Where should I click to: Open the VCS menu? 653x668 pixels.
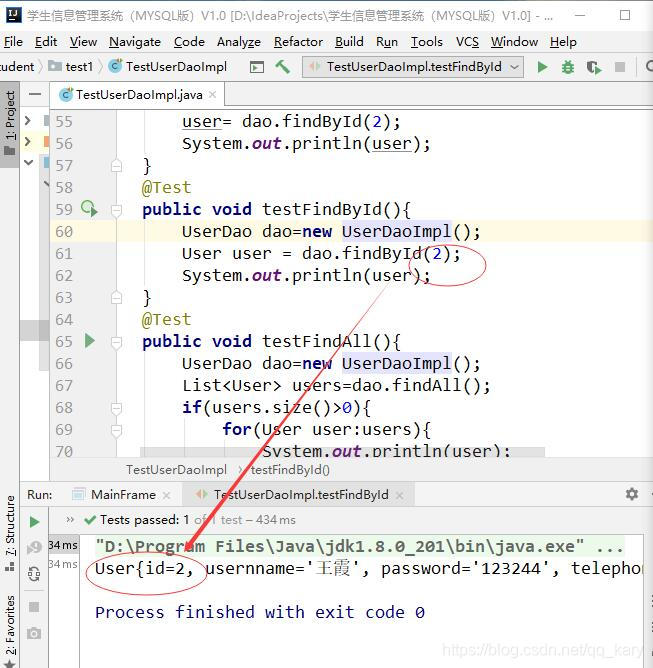click(x=467, y=42)
